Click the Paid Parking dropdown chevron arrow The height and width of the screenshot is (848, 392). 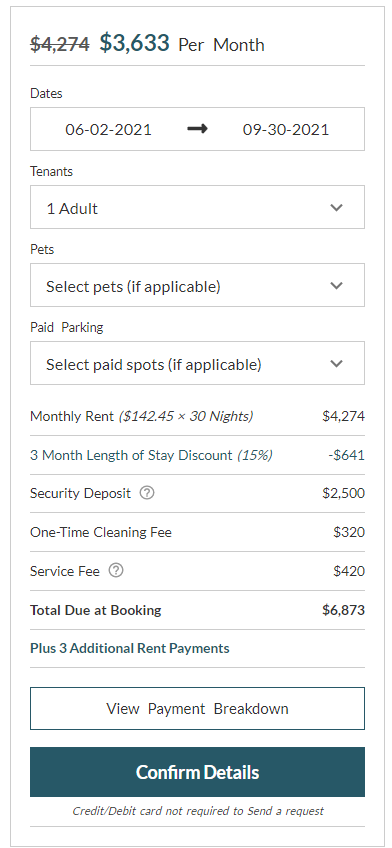(x=336, y=363)
